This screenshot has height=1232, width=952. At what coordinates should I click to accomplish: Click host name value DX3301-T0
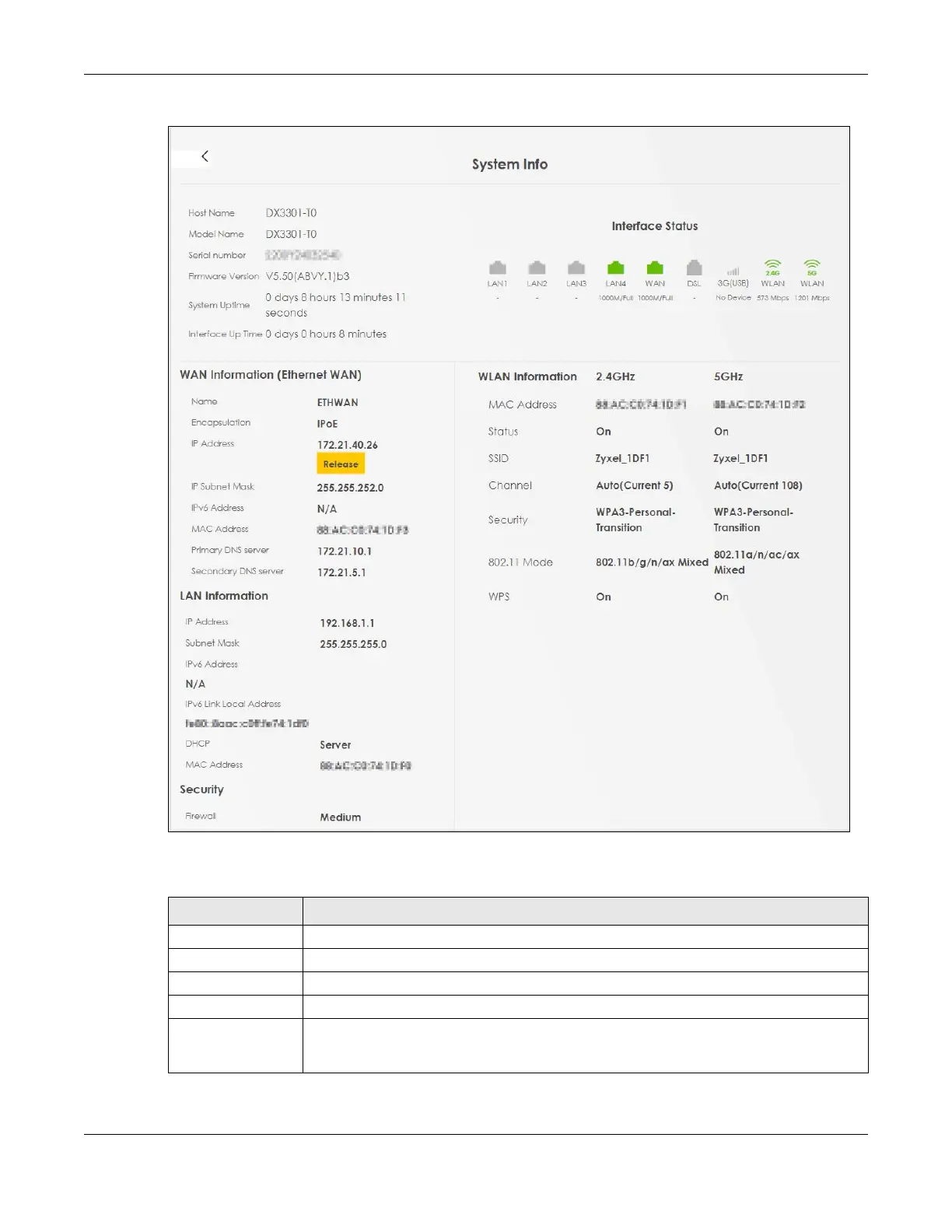291,213
